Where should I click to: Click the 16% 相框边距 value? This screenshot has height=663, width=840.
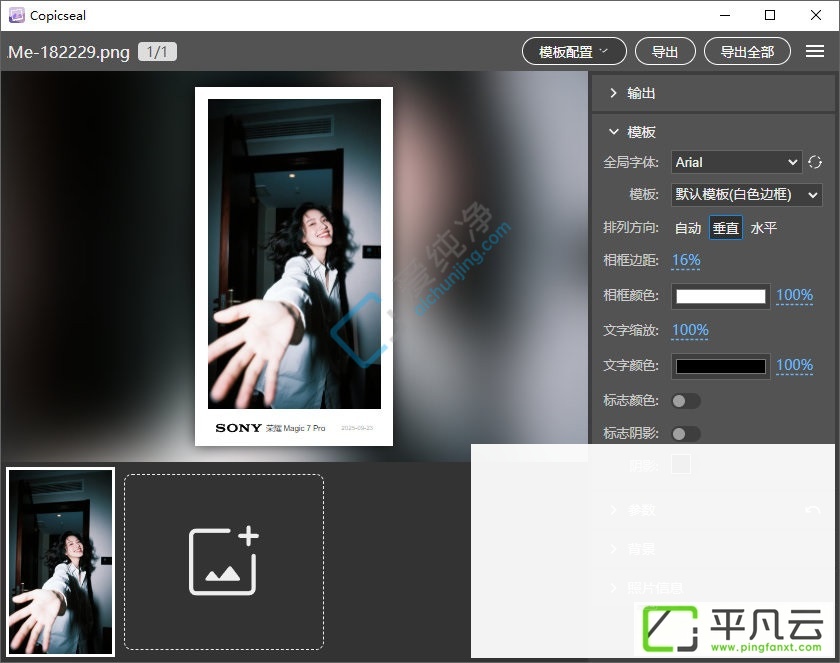click(686, 260)
